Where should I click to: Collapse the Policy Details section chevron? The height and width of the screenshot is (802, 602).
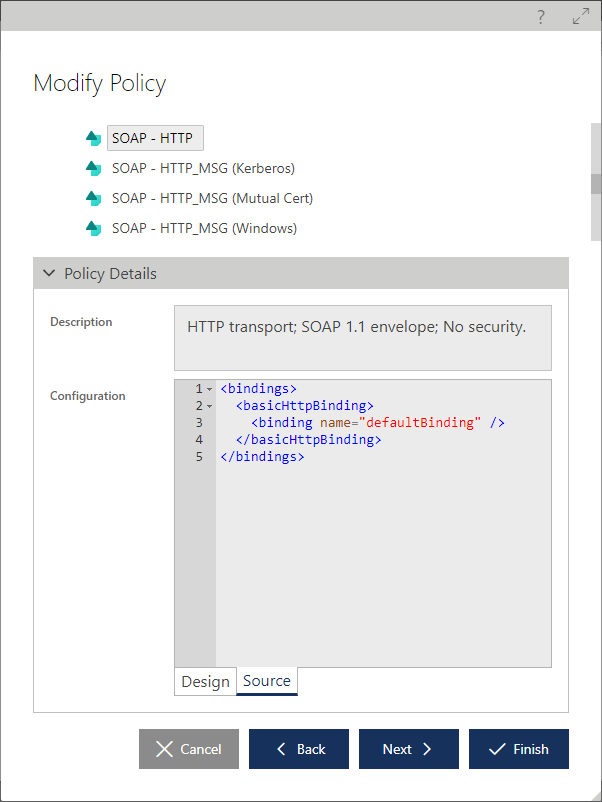coord(49,273)
